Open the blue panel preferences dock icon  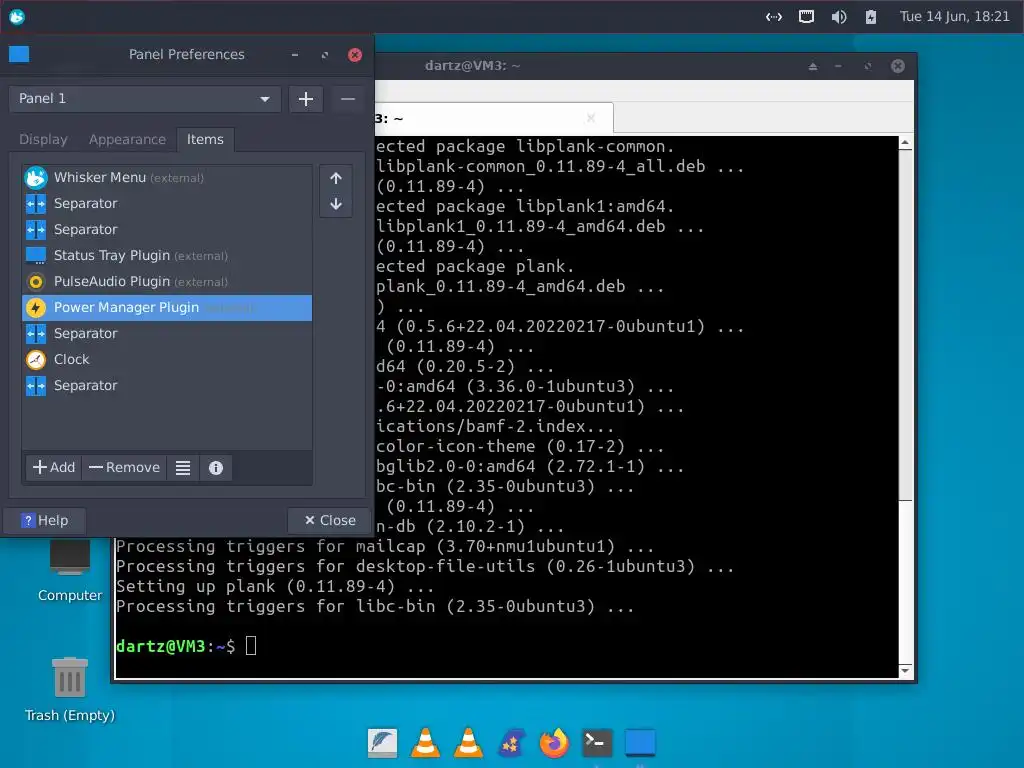point(640,743)
